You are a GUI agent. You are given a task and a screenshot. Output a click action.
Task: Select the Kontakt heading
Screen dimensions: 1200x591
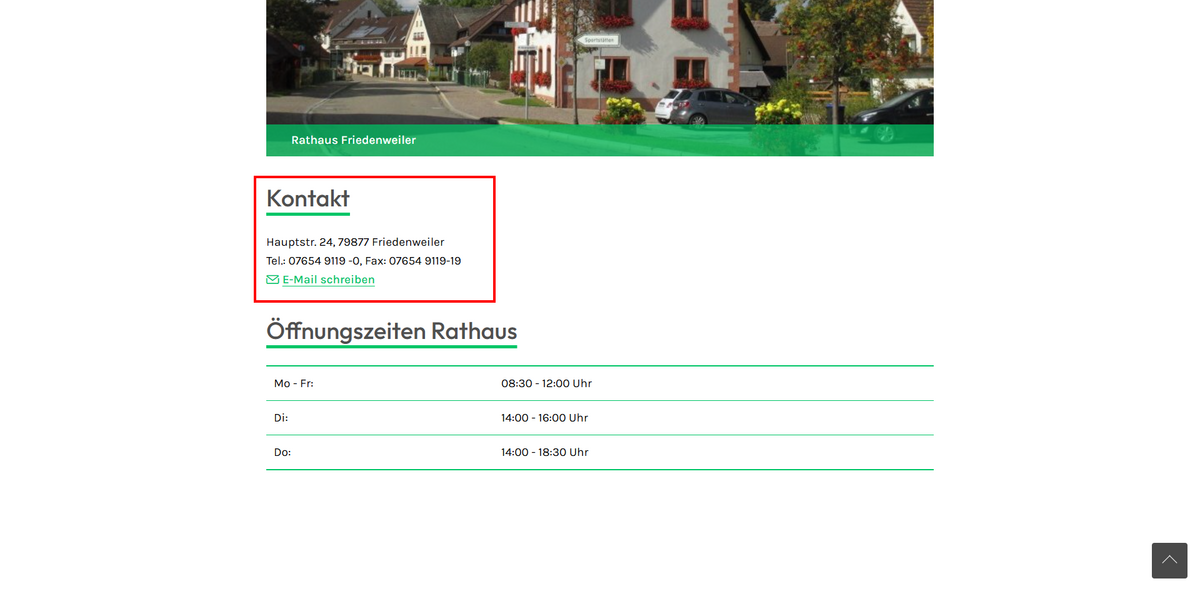[x=308, y=198]
